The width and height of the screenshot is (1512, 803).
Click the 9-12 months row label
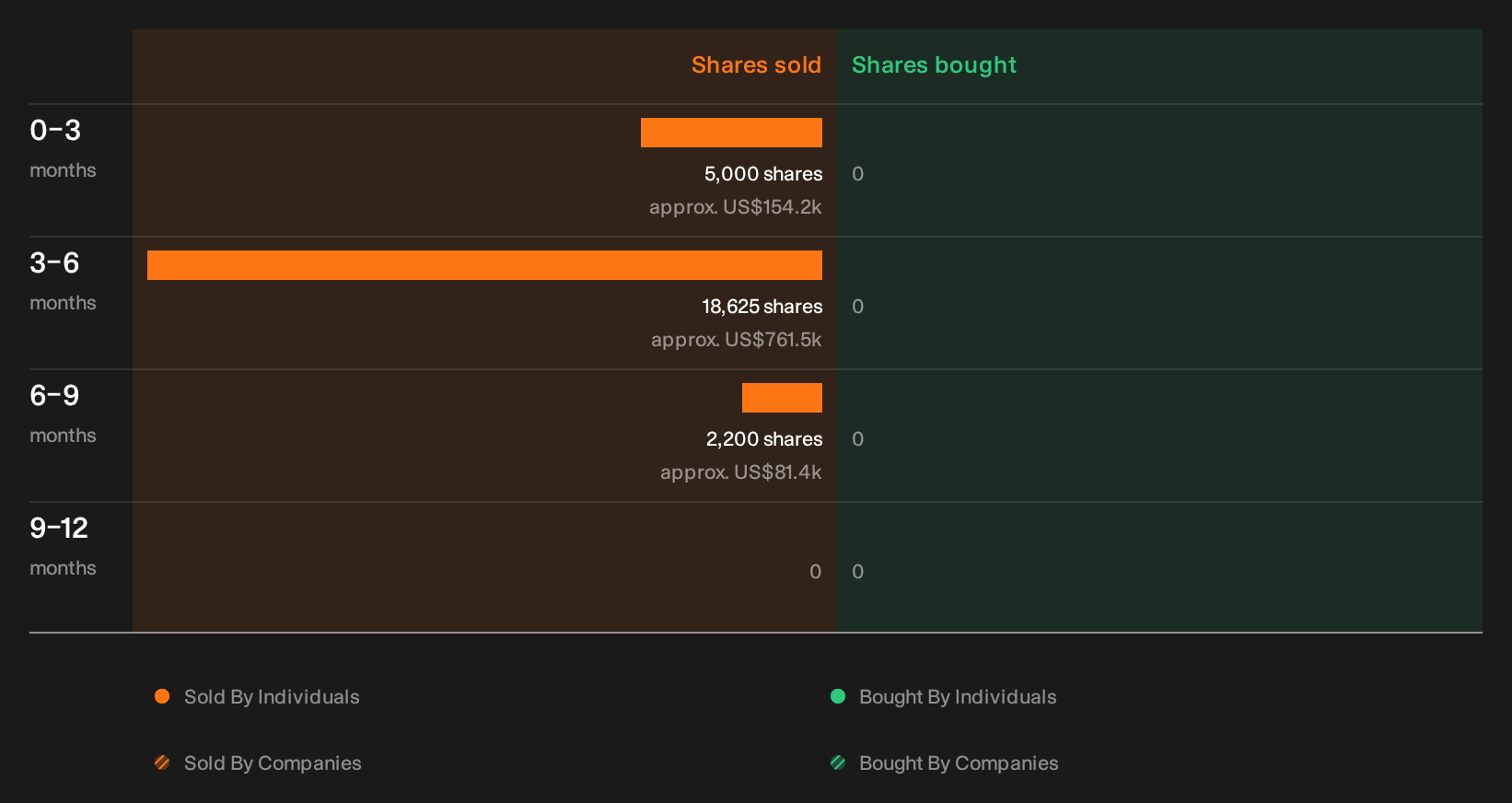click(x=63, y=547)
